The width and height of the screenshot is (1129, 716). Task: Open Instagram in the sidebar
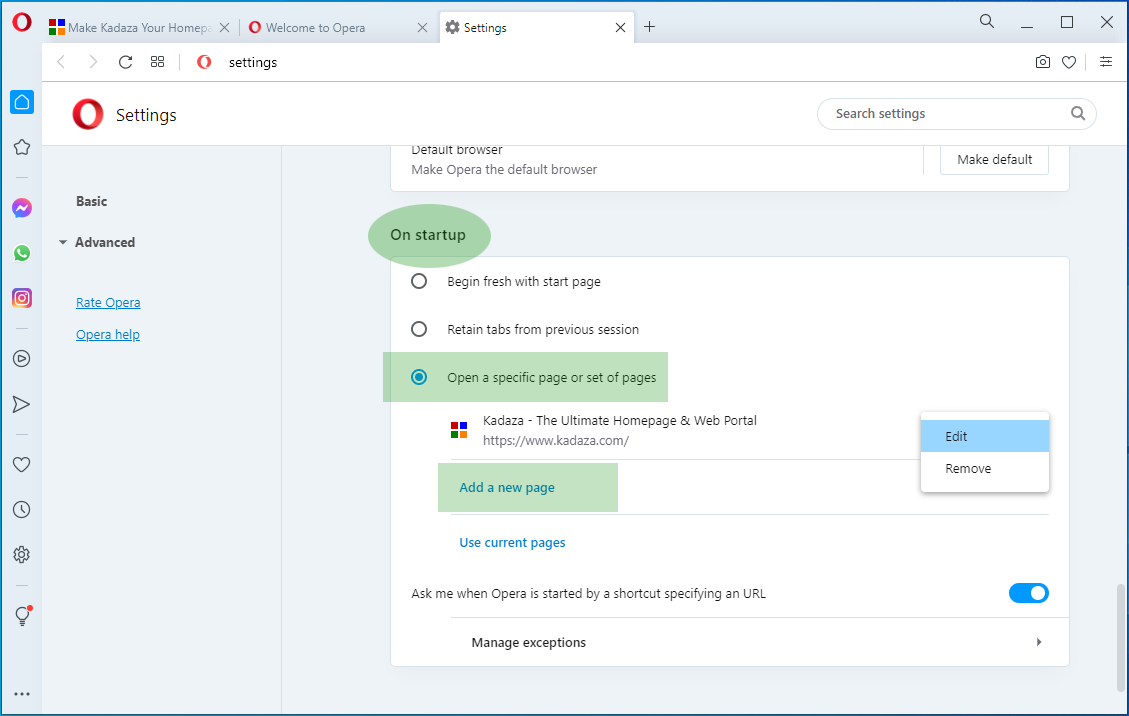[x=22, y=298]
